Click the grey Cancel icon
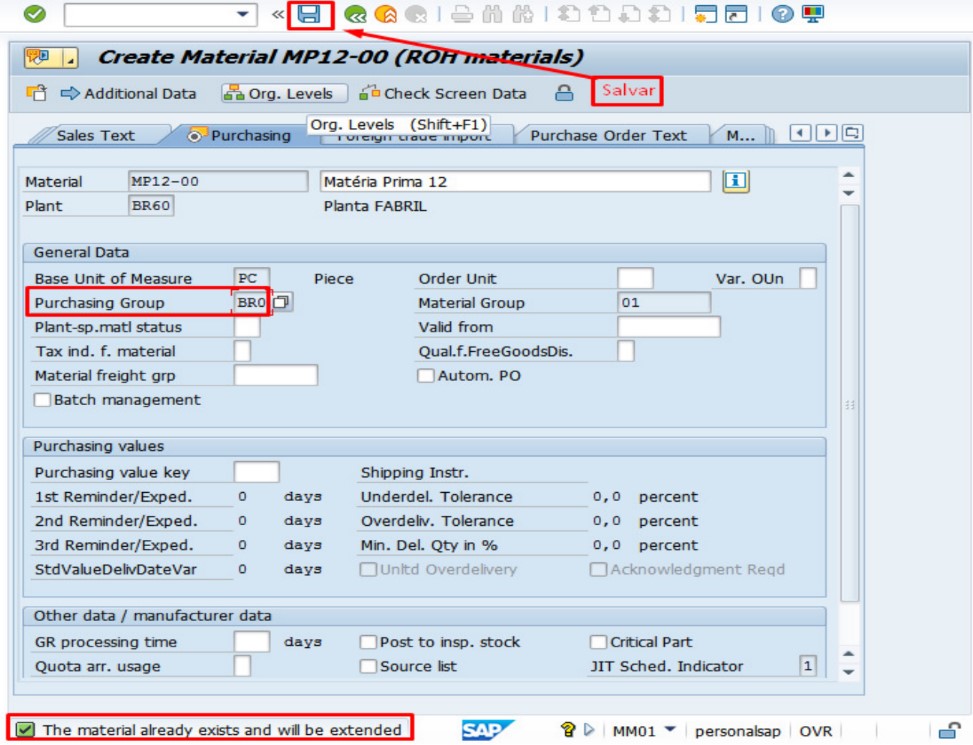This screenshot has width=973, height=745. coord(416,14)
